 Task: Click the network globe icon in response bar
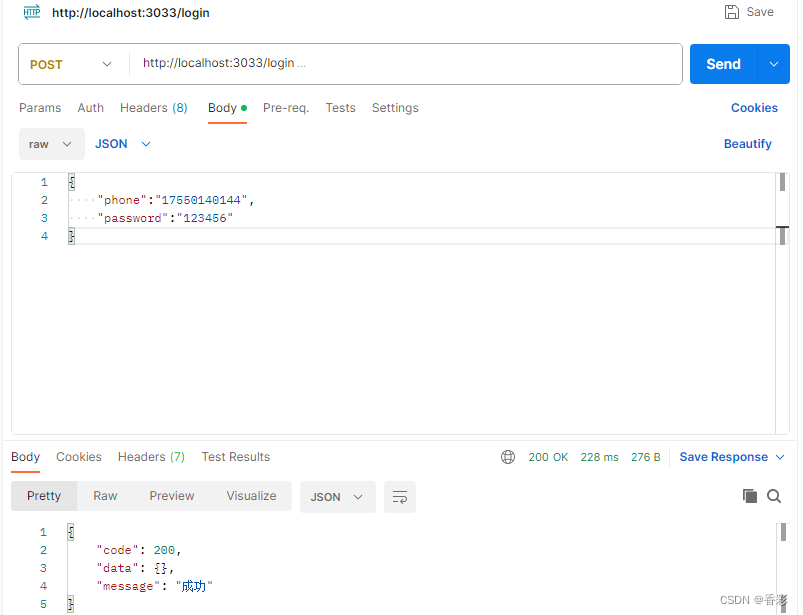(x=508, y=457)
